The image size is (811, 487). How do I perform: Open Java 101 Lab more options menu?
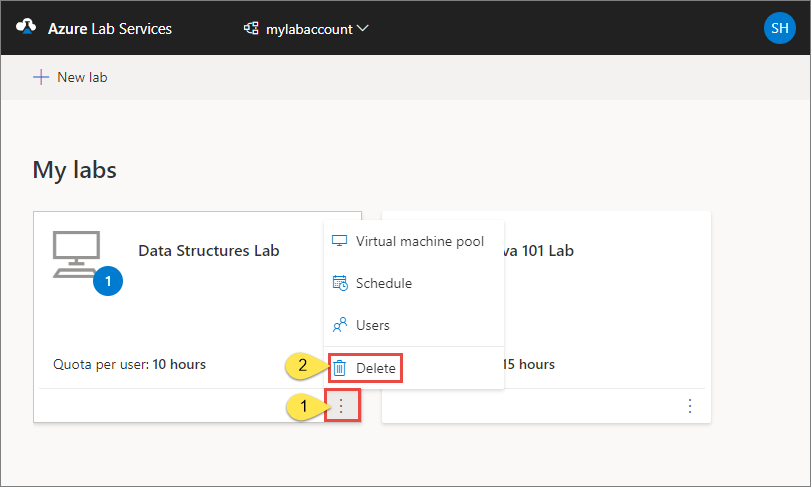(x=689, y=406)
